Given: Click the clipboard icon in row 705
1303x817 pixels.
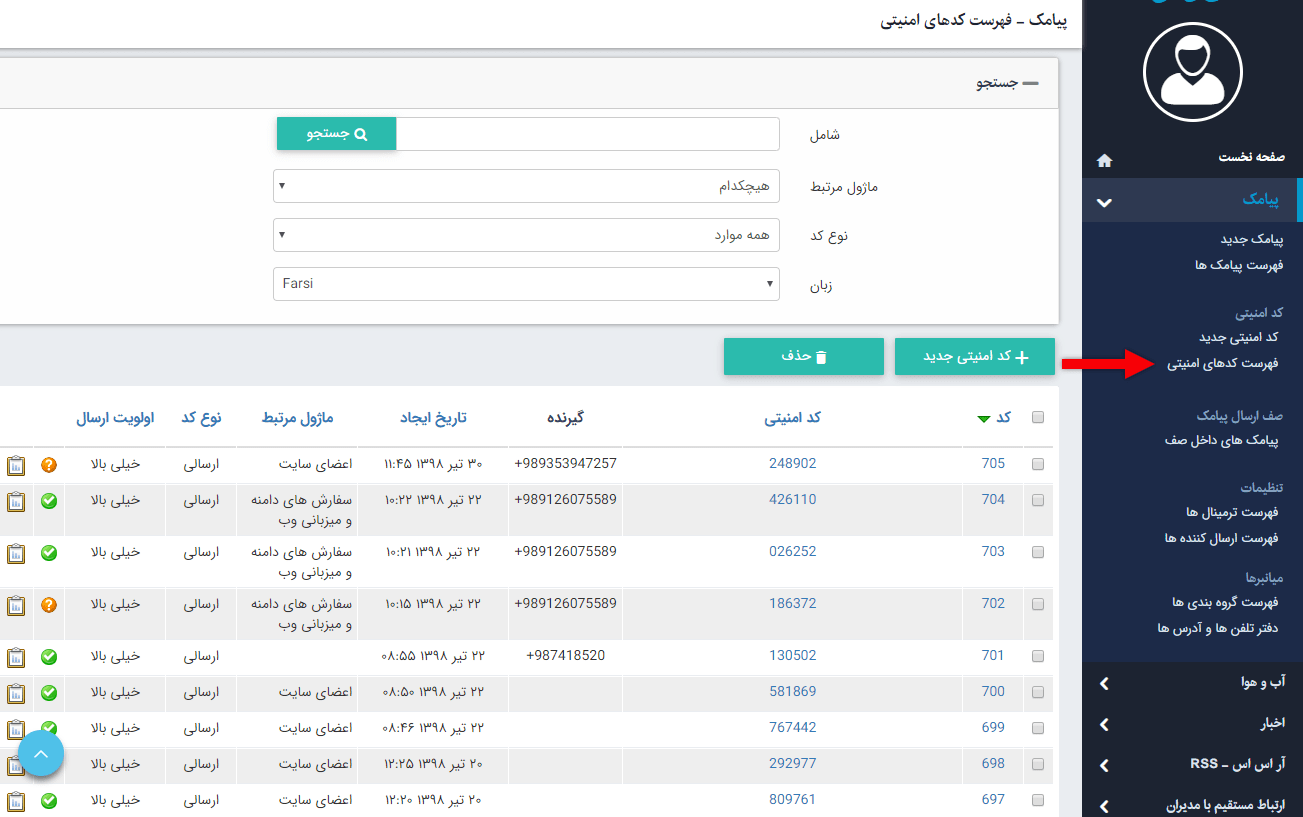Looking at the screenshot, I should 16,465.
